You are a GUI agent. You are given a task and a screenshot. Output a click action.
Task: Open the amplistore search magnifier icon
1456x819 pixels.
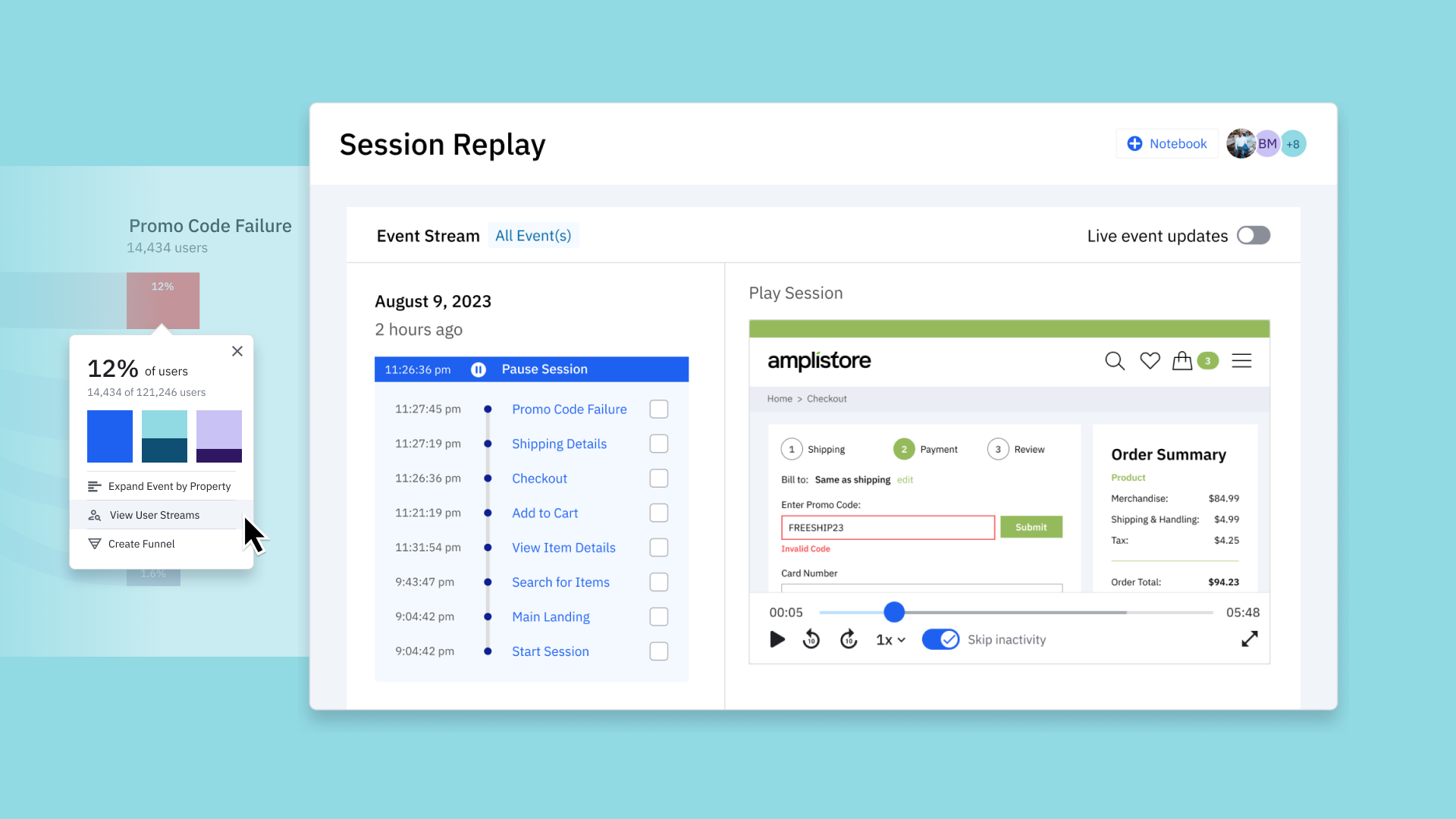1114,361
